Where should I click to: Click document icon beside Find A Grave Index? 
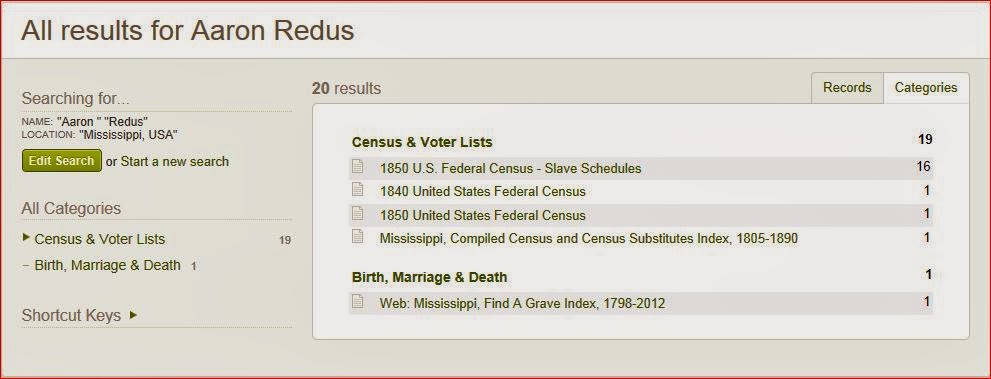coord(358,302)
